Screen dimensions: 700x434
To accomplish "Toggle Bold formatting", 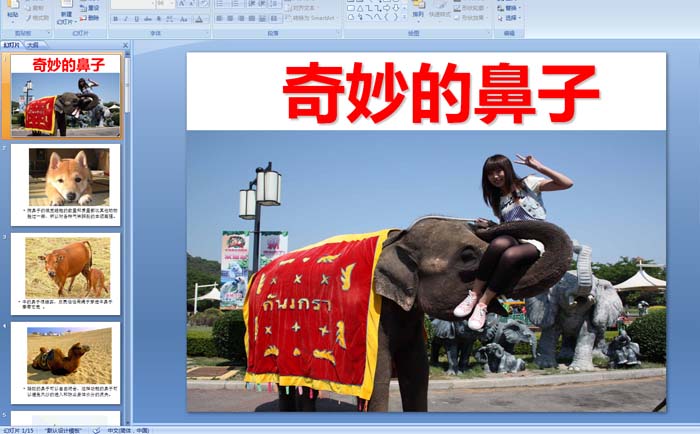I will 116,19.
